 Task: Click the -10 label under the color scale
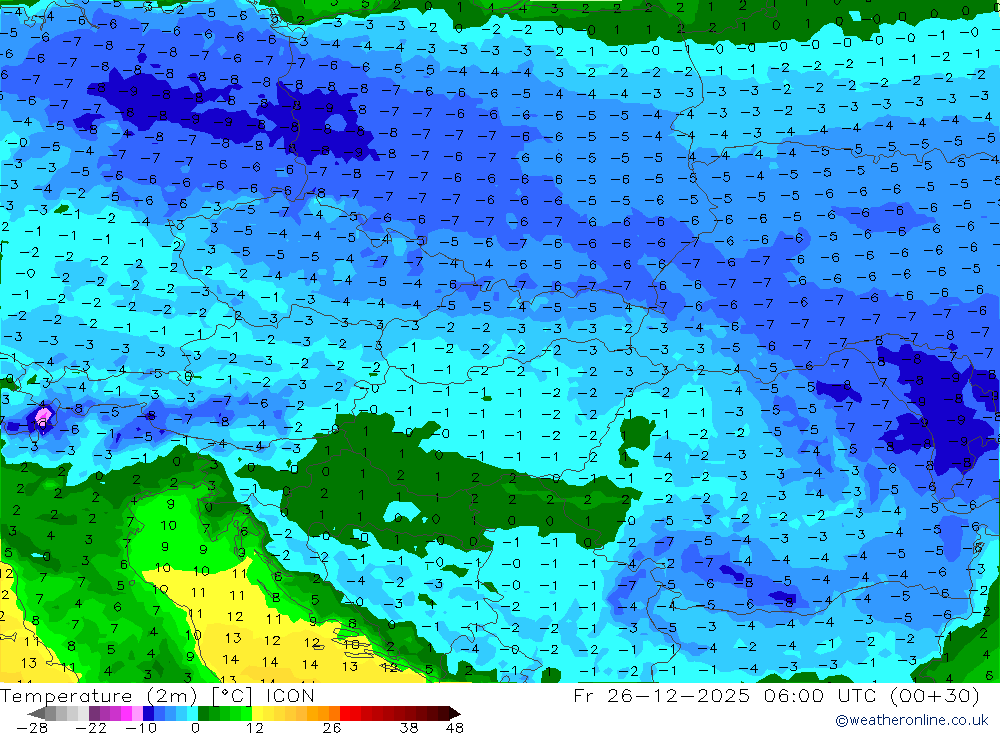[x=140, y=728]
